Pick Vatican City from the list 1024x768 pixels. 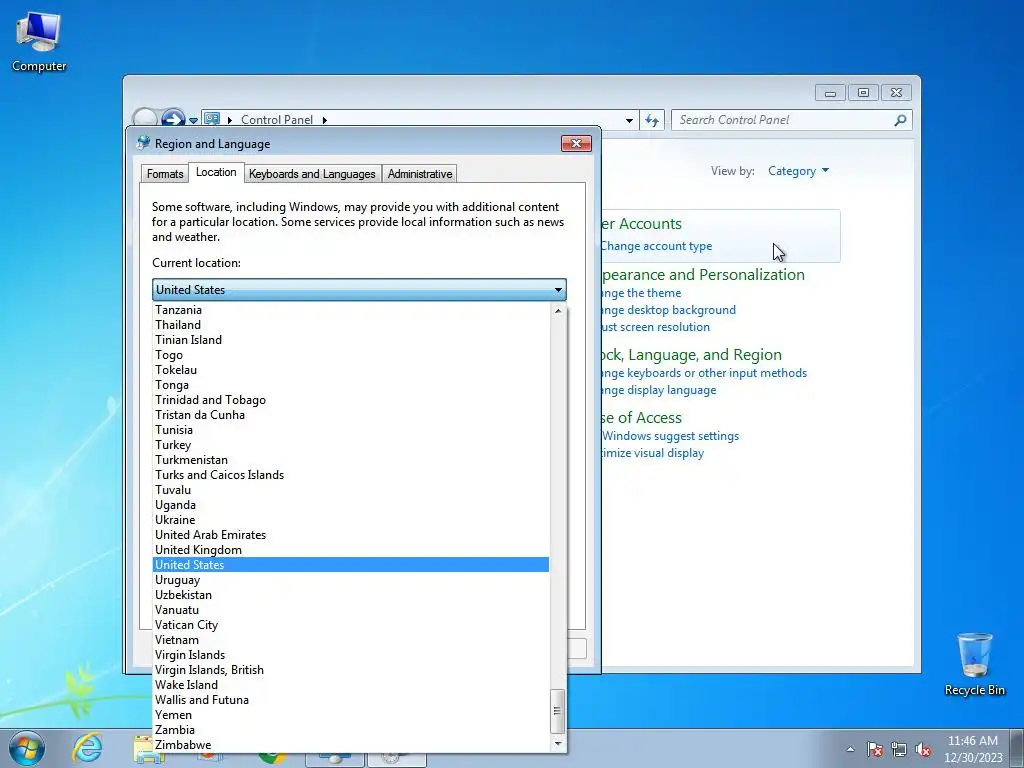coord(351,625)
